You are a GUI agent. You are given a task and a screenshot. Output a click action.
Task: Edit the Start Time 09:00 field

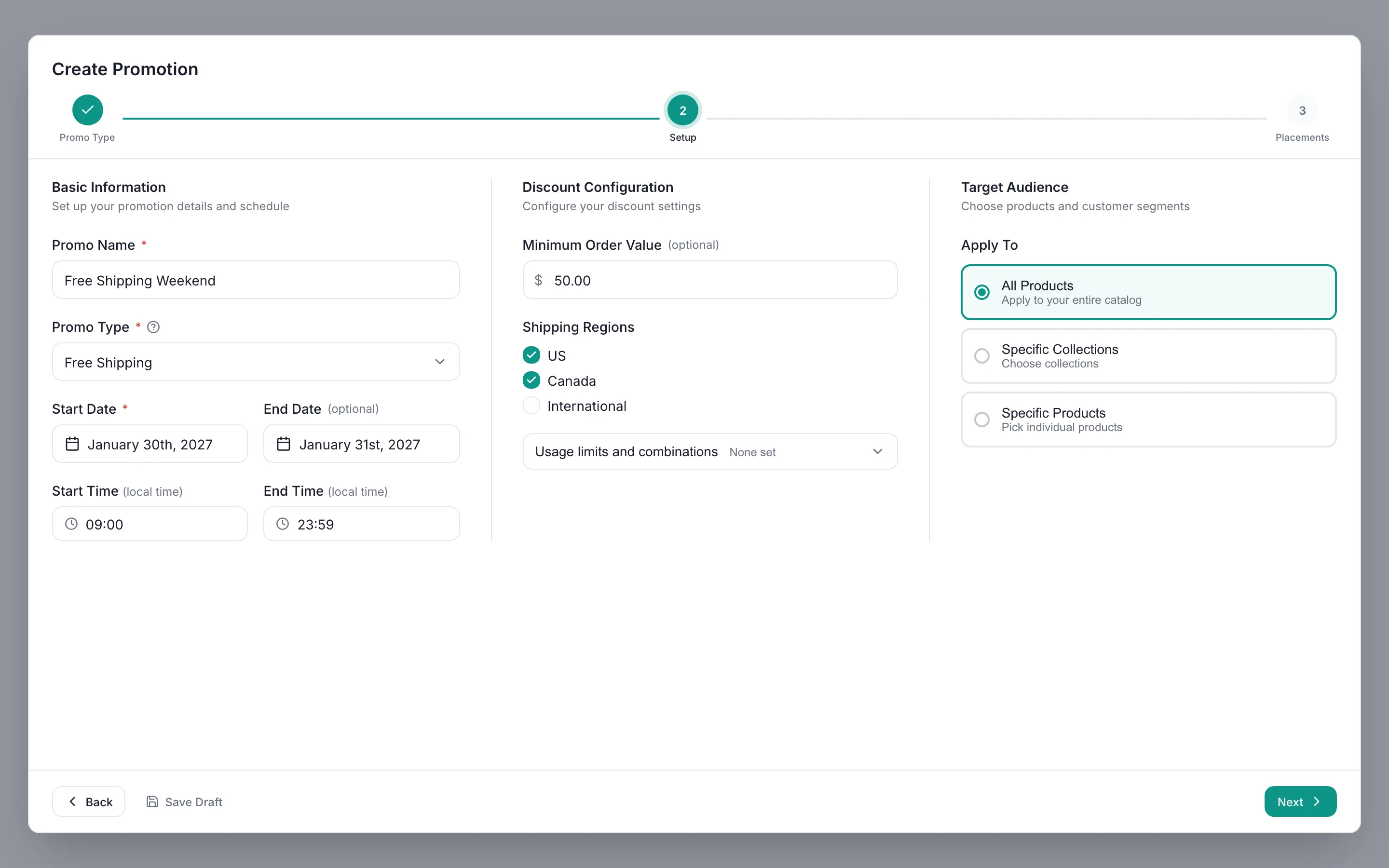pyautogui.click(x=150, y=524)
